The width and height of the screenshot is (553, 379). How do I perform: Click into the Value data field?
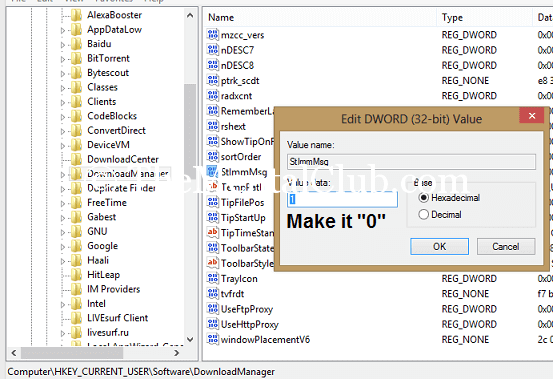pos(342,199)
